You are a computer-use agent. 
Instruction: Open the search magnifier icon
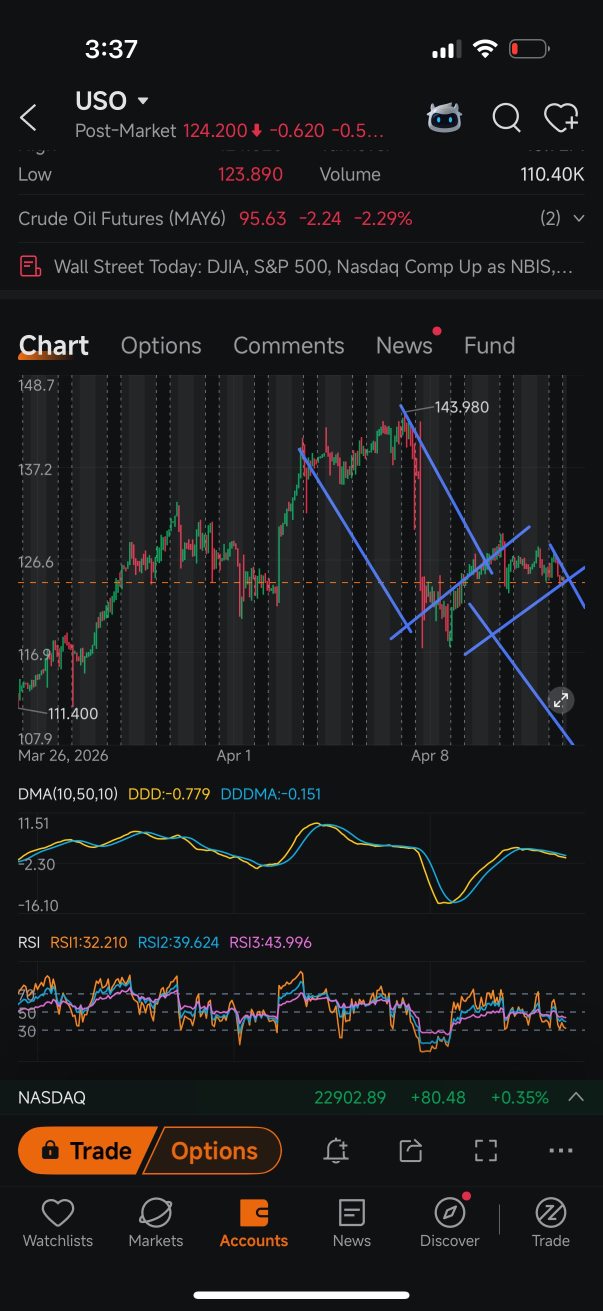506,118
